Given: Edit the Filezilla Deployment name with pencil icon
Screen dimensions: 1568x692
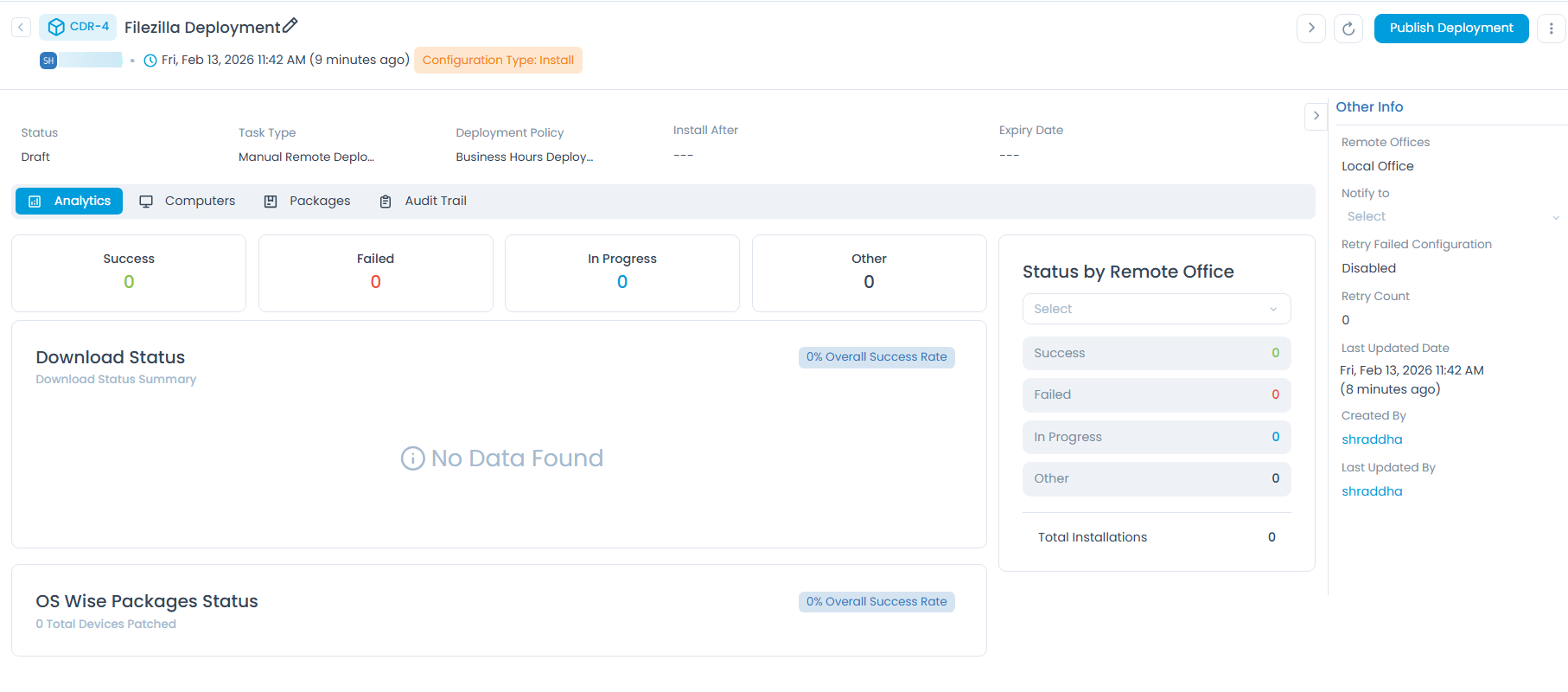Looking at the screenshot, I should point(290,26).
